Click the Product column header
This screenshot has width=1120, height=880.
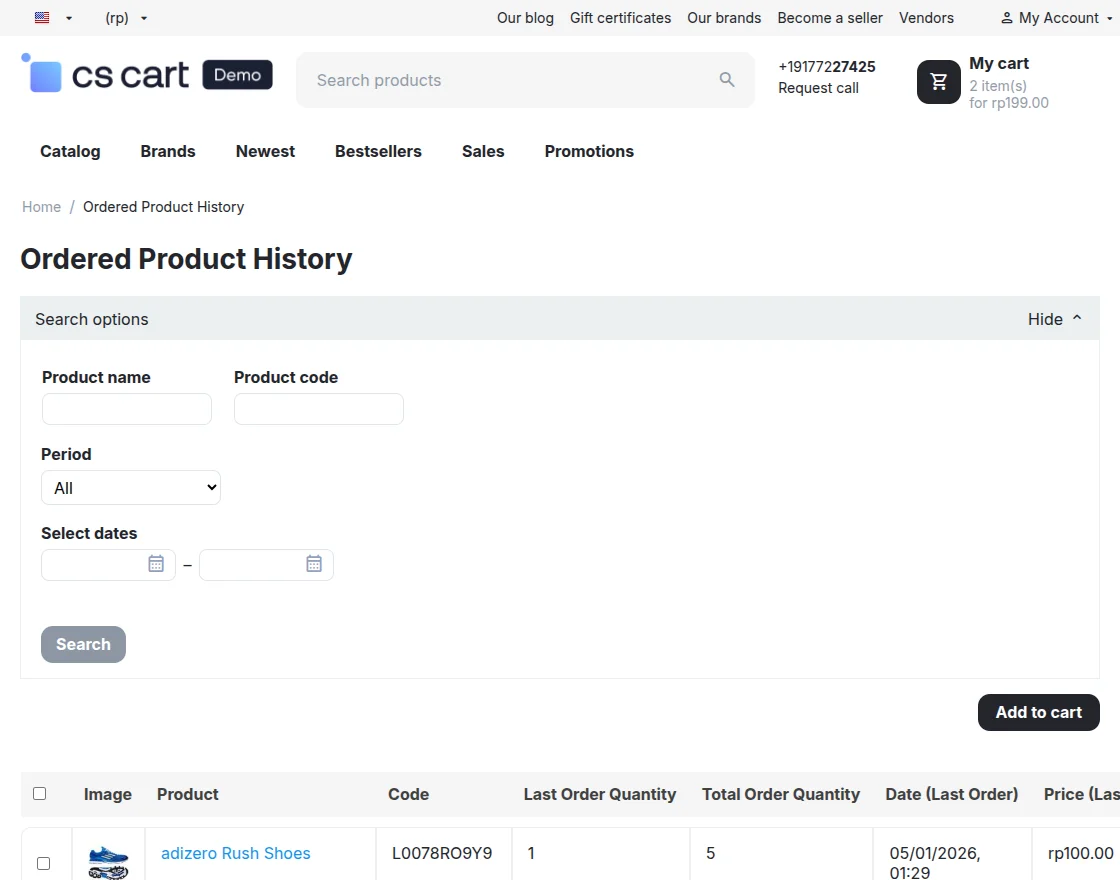pyautogui.click(x=188, y=794)
